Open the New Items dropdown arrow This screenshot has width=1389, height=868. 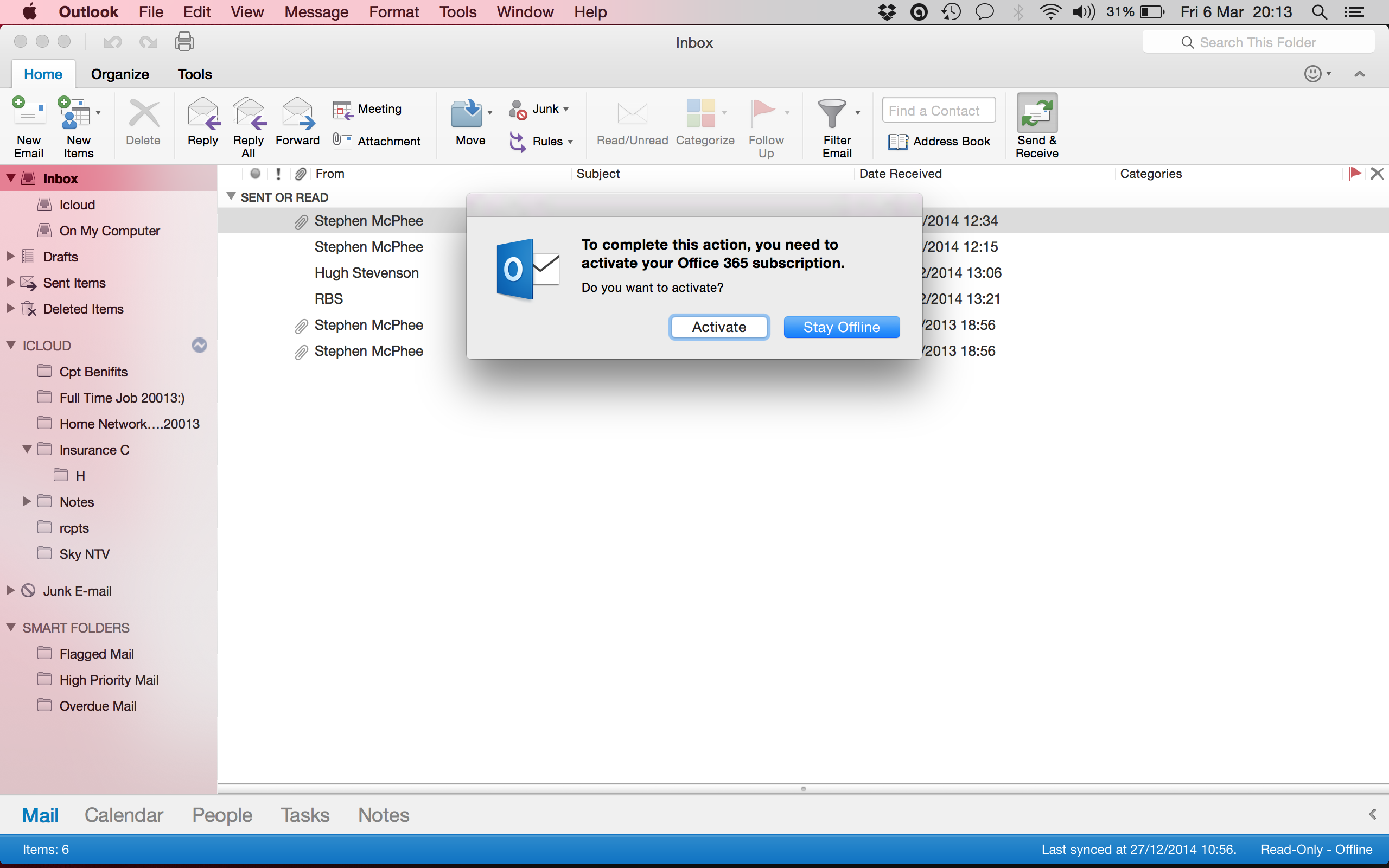[x=98, y=112]
